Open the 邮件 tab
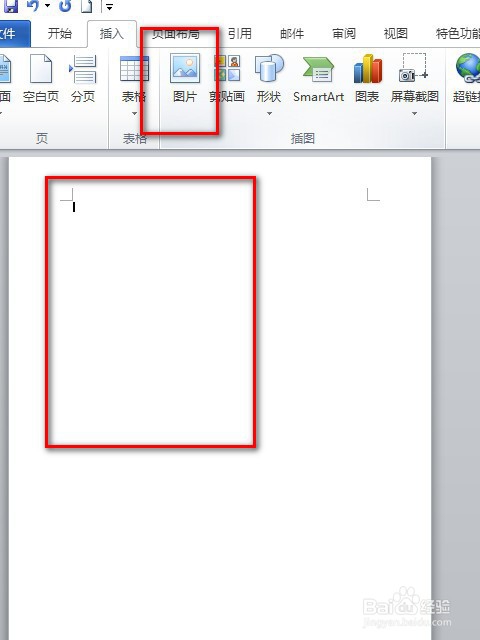Viewport: 480px width, 640px height. click(292, 33)
